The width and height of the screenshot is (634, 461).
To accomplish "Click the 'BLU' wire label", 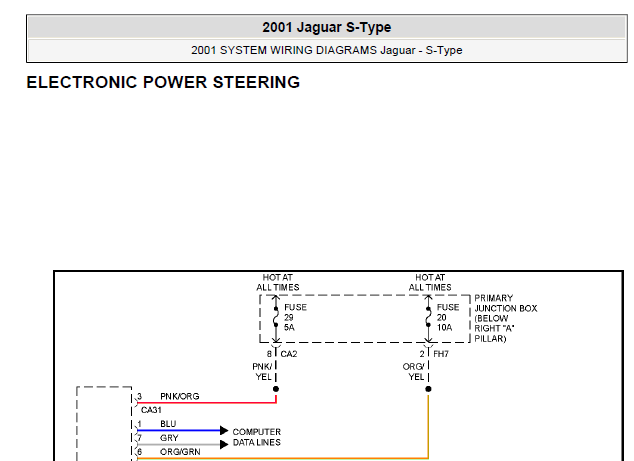I will (x=168, y=424).
